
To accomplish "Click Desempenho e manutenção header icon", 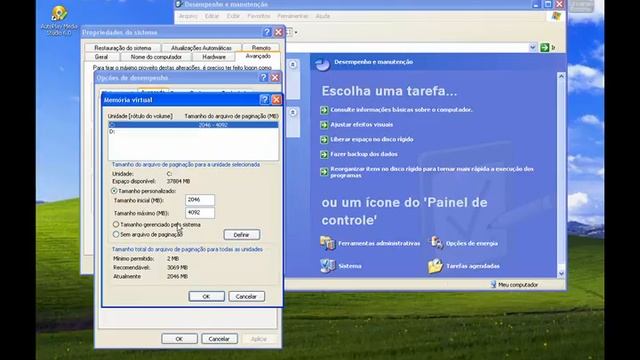I will tap(322, 64).
